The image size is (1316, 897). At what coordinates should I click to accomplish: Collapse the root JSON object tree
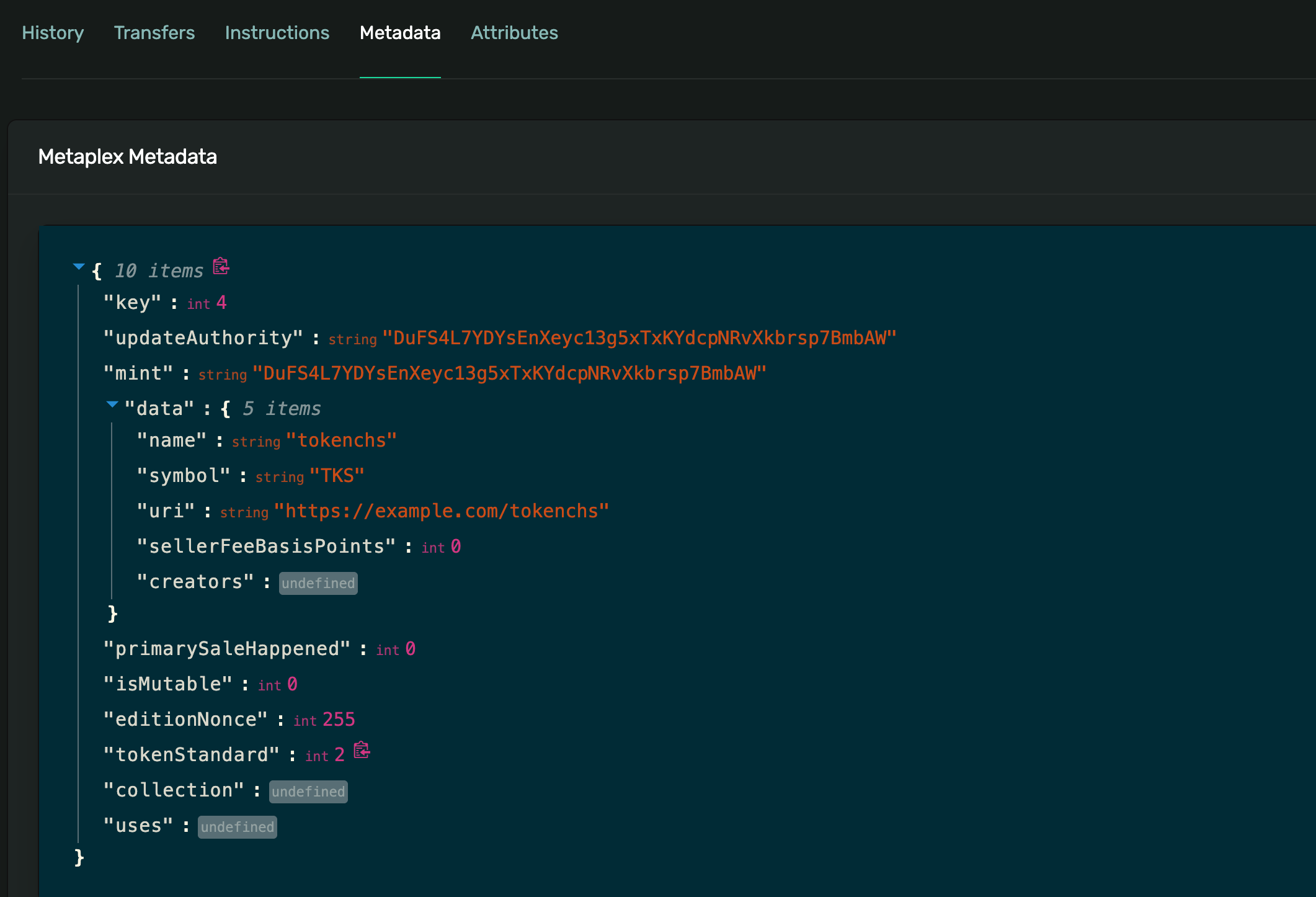[79, 267]
